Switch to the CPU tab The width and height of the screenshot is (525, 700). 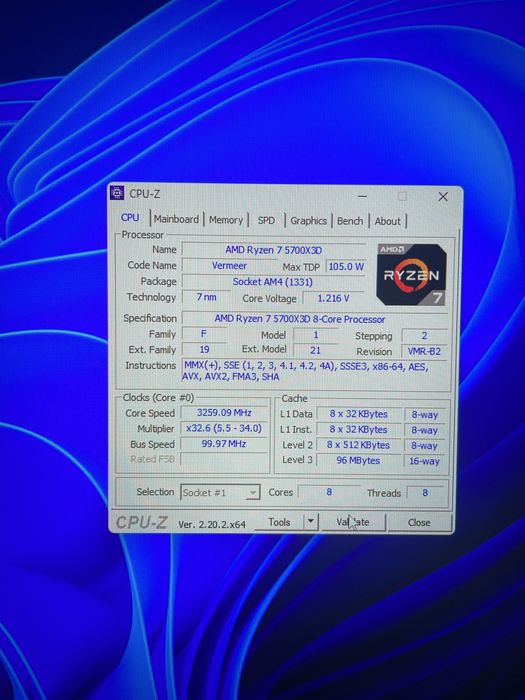coord(130,217)
